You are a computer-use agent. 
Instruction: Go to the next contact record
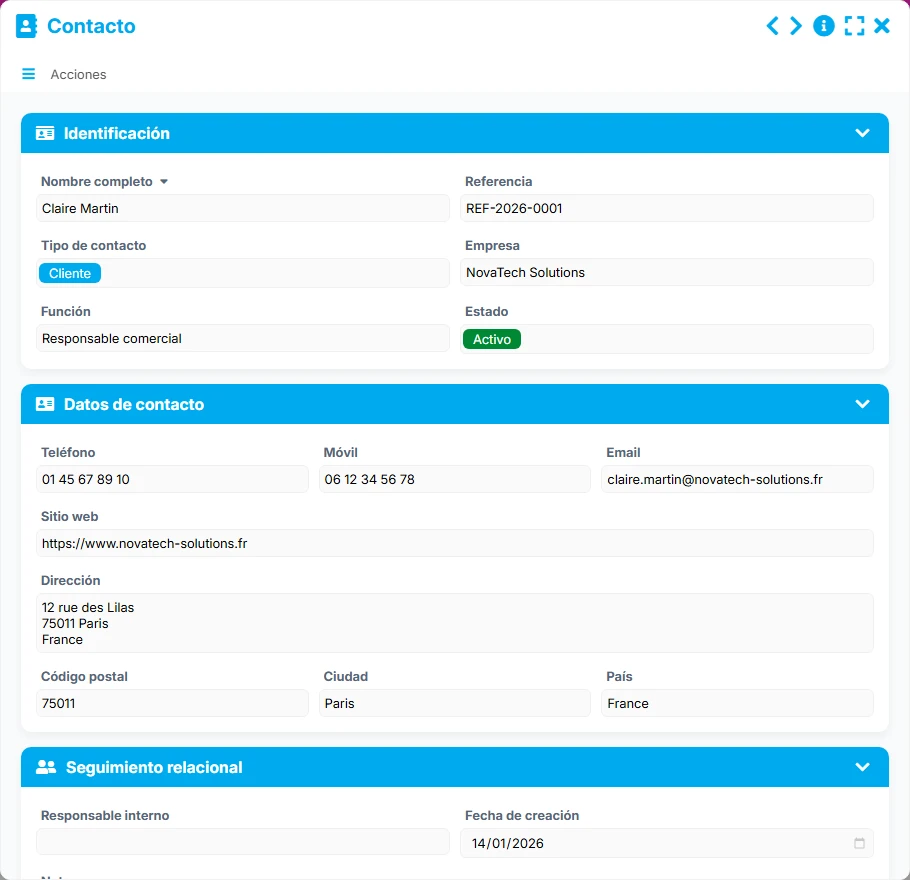796,26
